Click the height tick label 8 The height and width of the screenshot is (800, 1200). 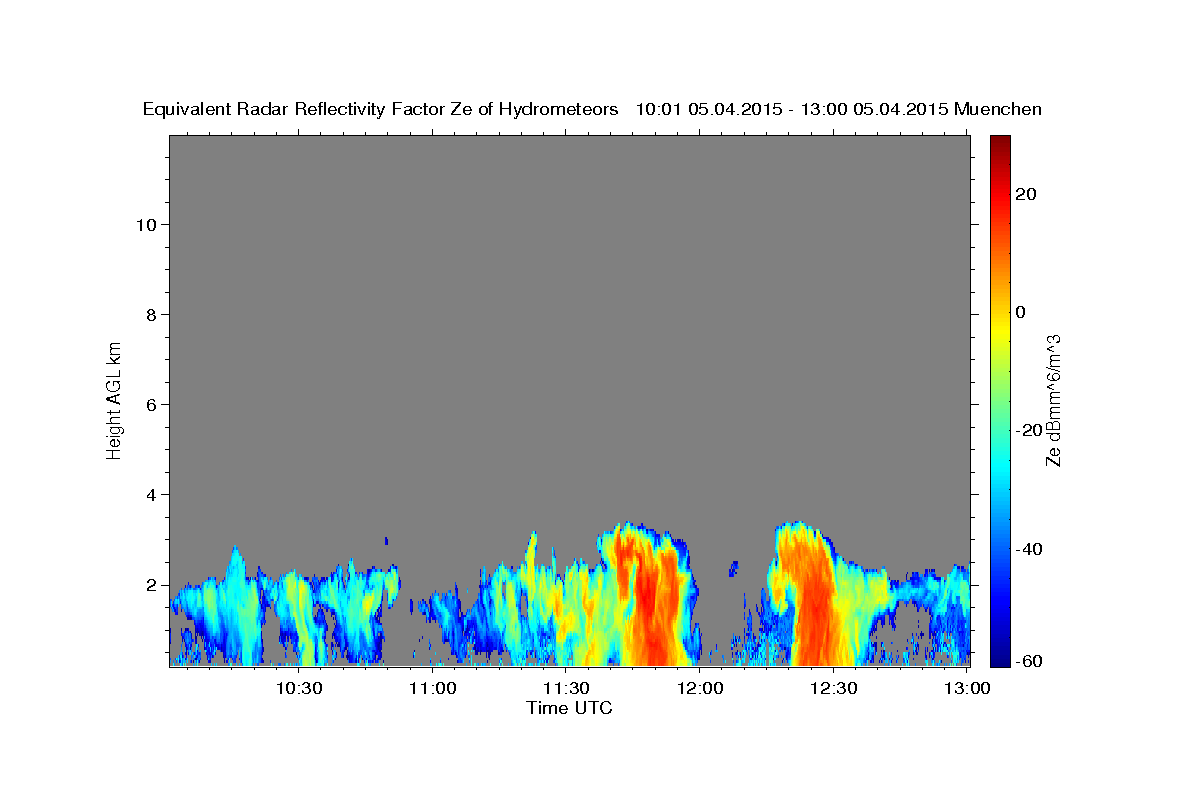click(149, 315)
